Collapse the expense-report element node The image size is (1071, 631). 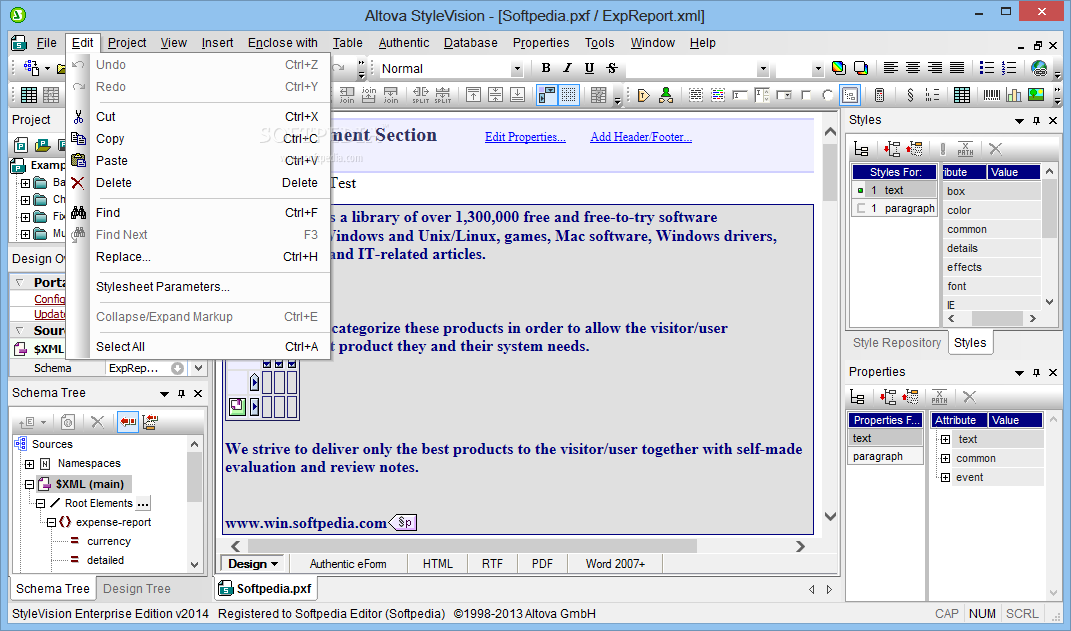[x=51, y=522]
